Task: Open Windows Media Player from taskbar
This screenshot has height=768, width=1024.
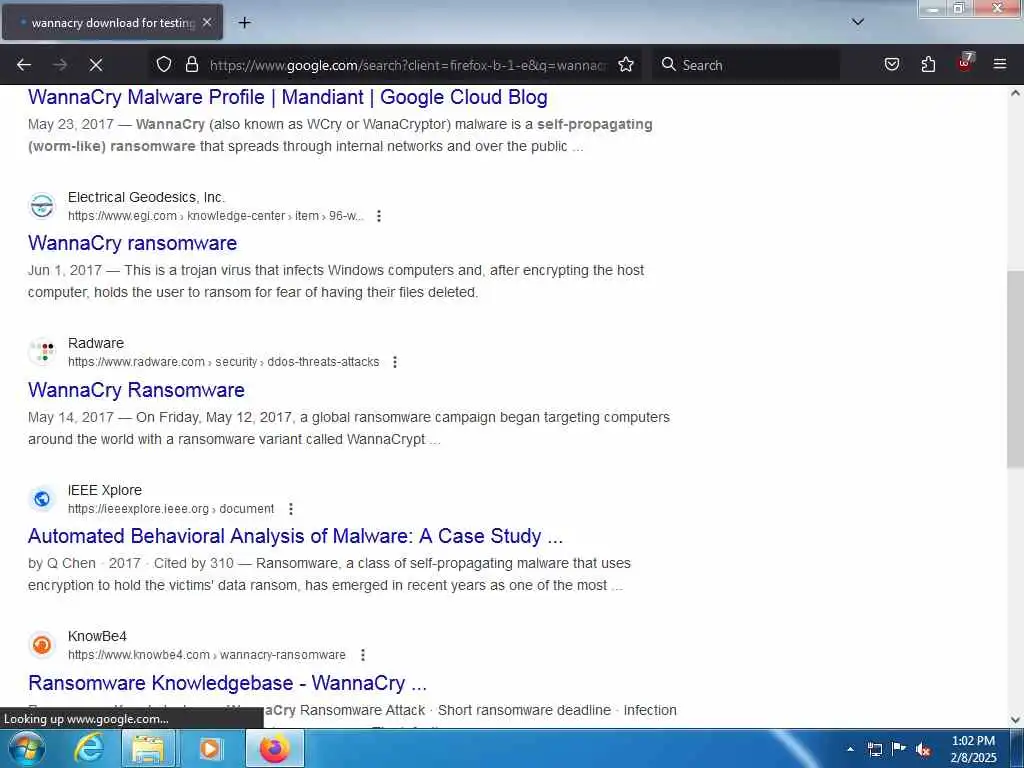Action: [x=210, y=748]
